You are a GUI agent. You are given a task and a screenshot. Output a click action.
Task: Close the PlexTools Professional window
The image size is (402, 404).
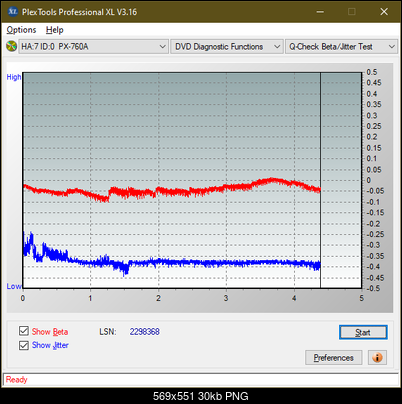384,12
